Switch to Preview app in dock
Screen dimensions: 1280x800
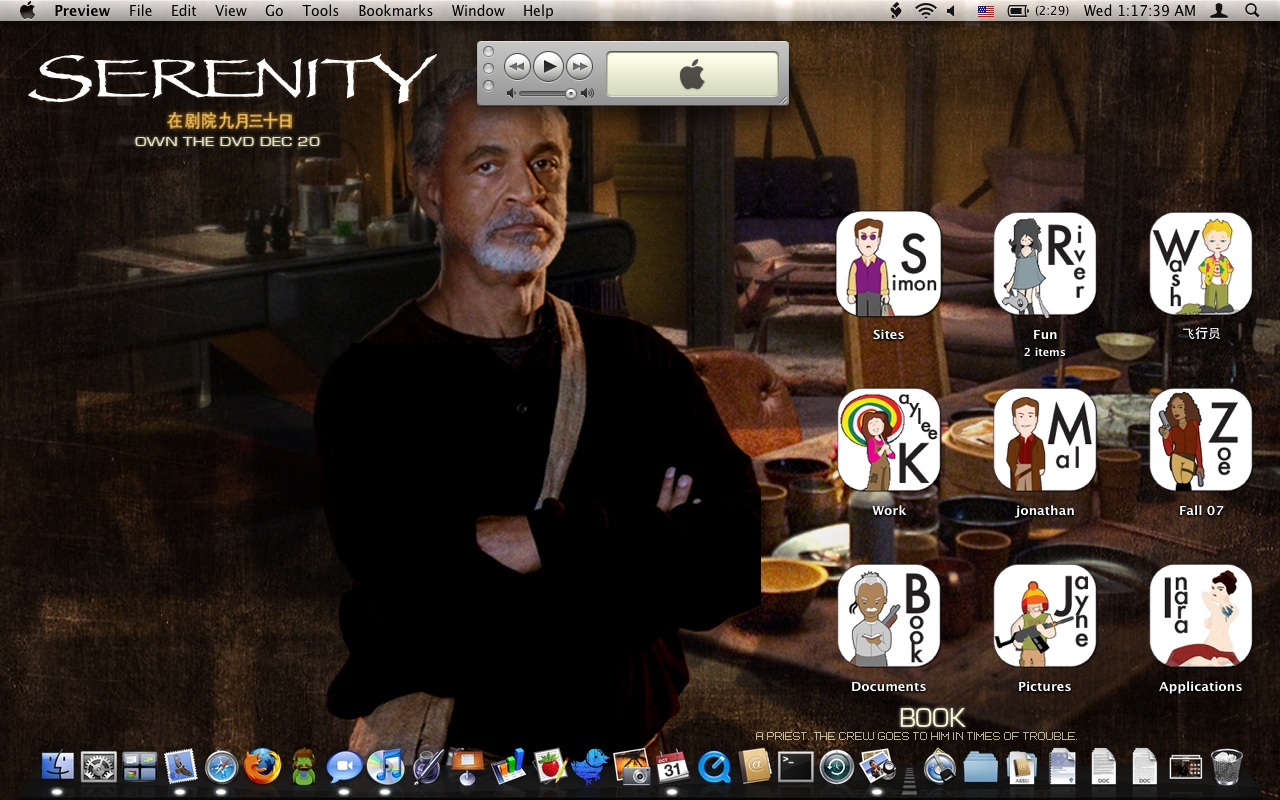coord(877,767)
